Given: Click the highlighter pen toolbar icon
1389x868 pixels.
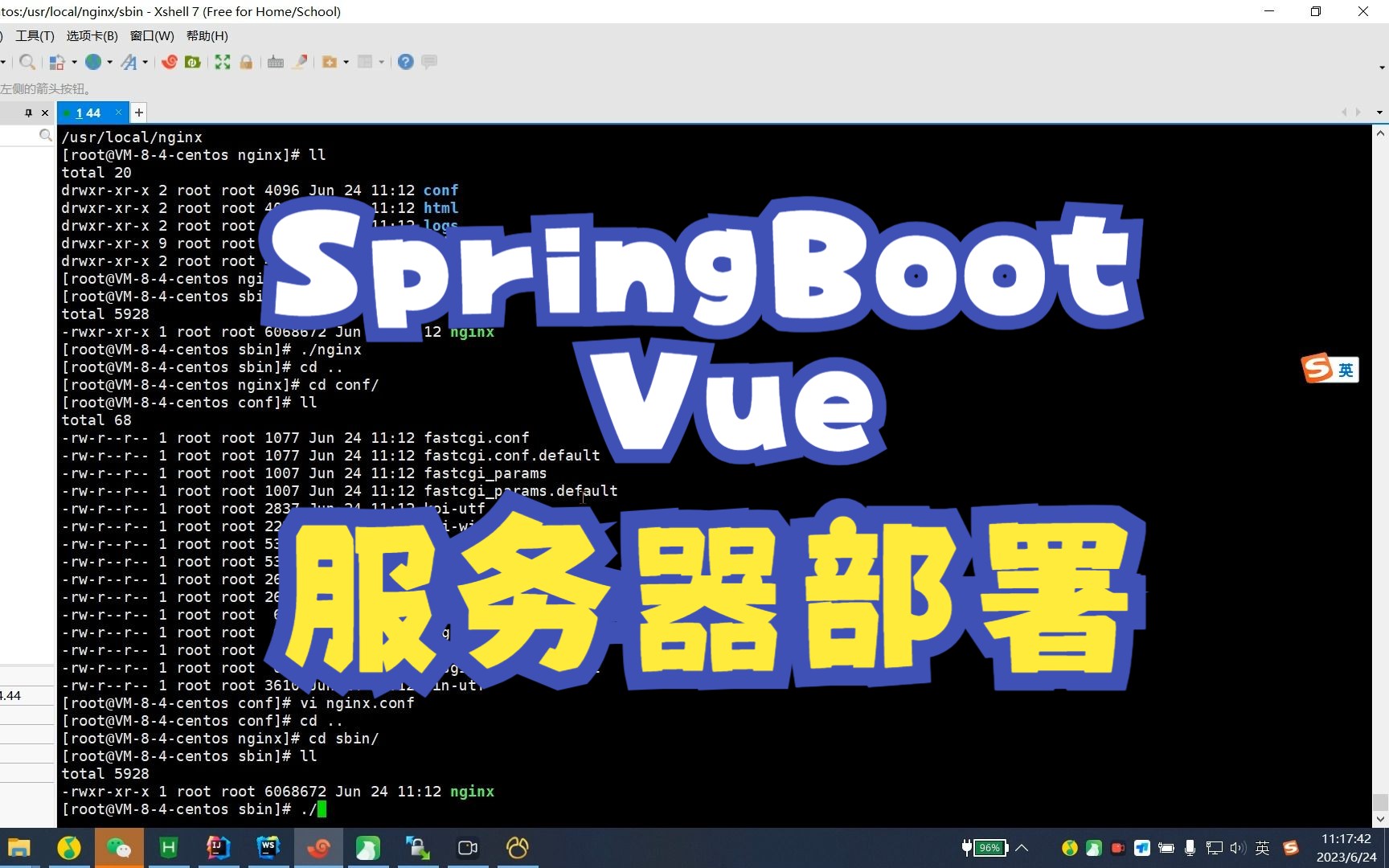Looking at the screenshot, I should (300, 62).
